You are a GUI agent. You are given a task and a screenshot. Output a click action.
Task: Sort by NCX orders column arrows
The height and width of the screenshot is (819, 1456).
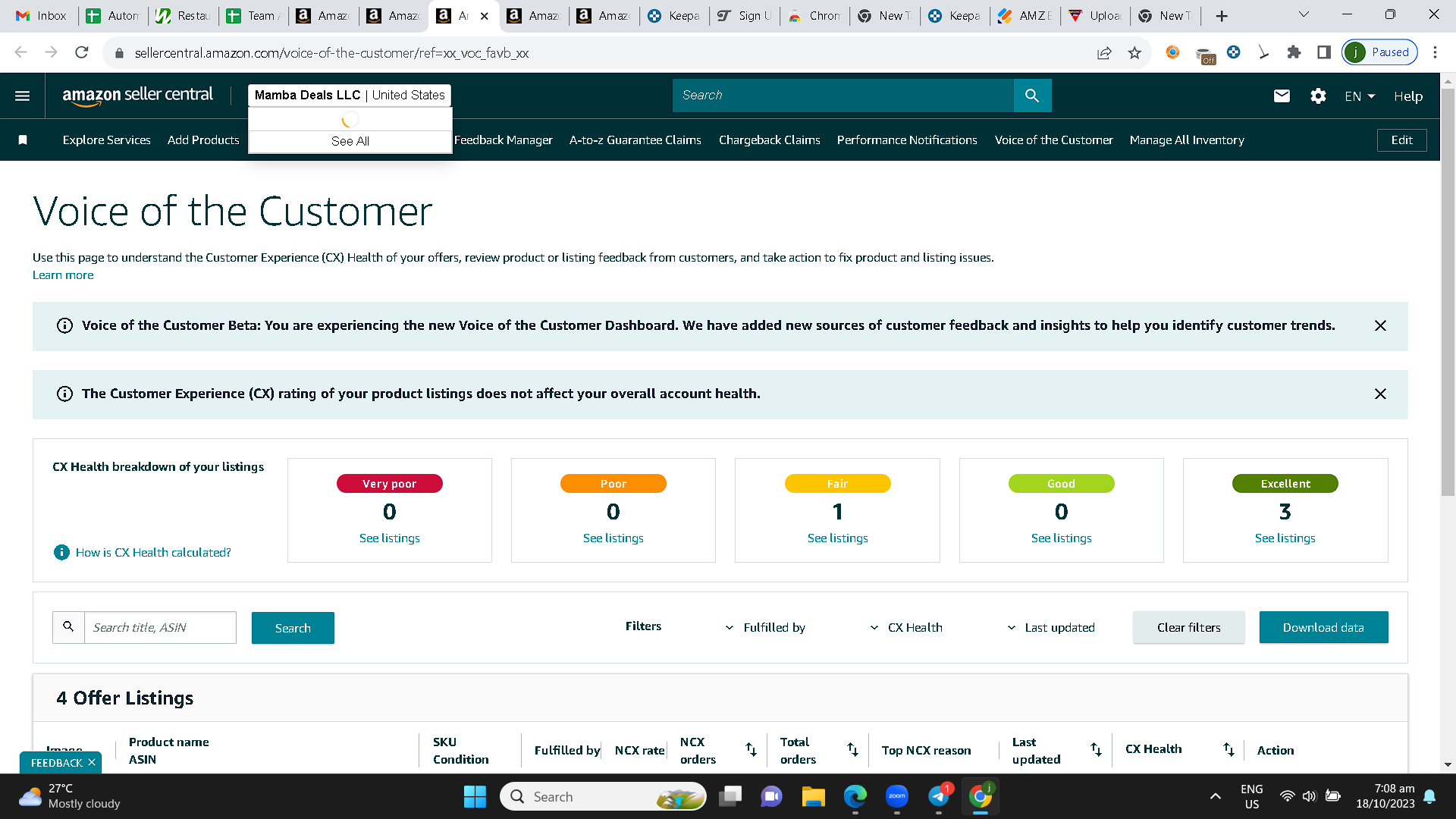point(751,750)
